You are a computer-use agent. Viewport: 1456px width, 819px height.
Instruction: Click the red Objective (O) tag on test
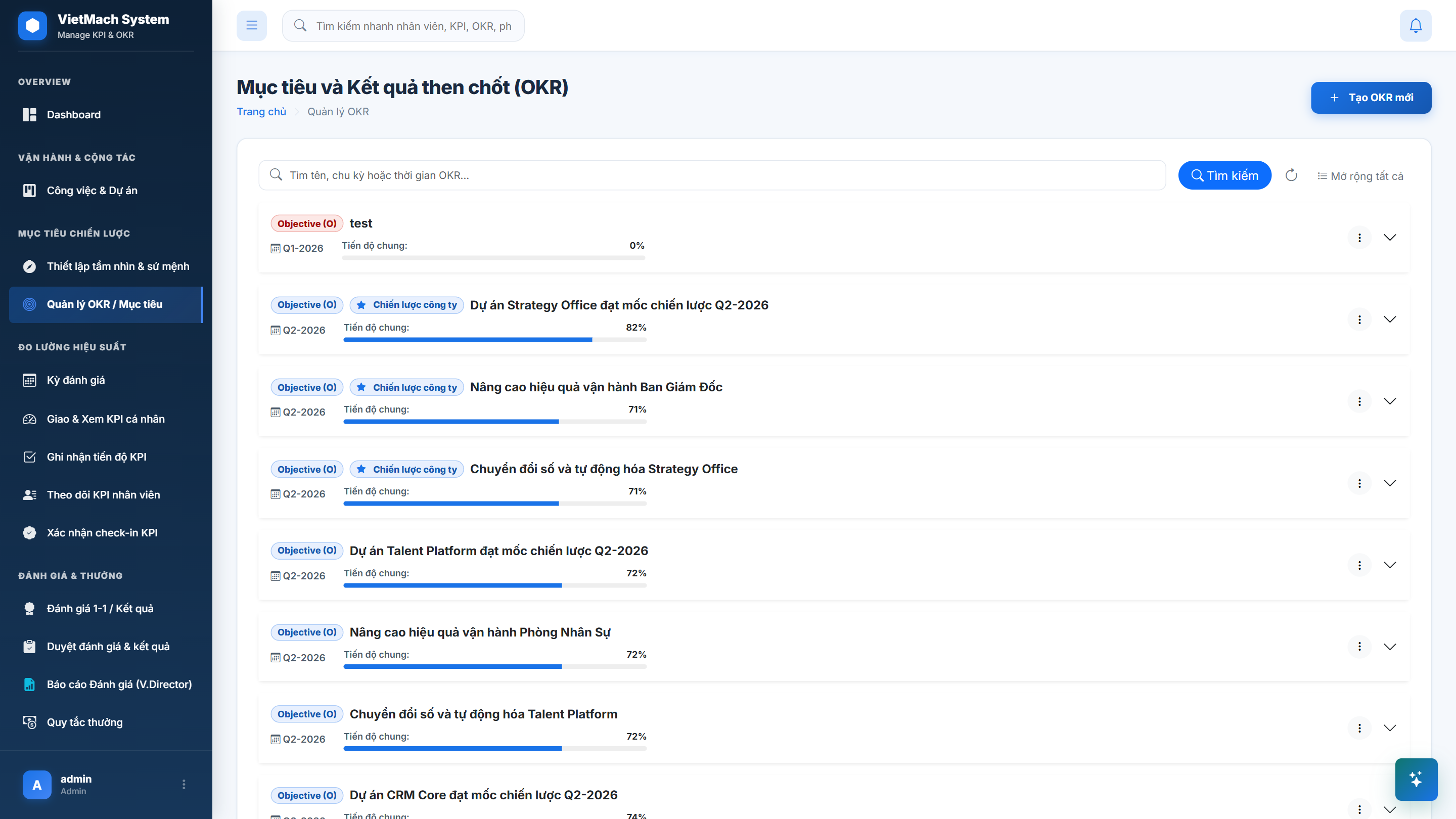(307, 224)
